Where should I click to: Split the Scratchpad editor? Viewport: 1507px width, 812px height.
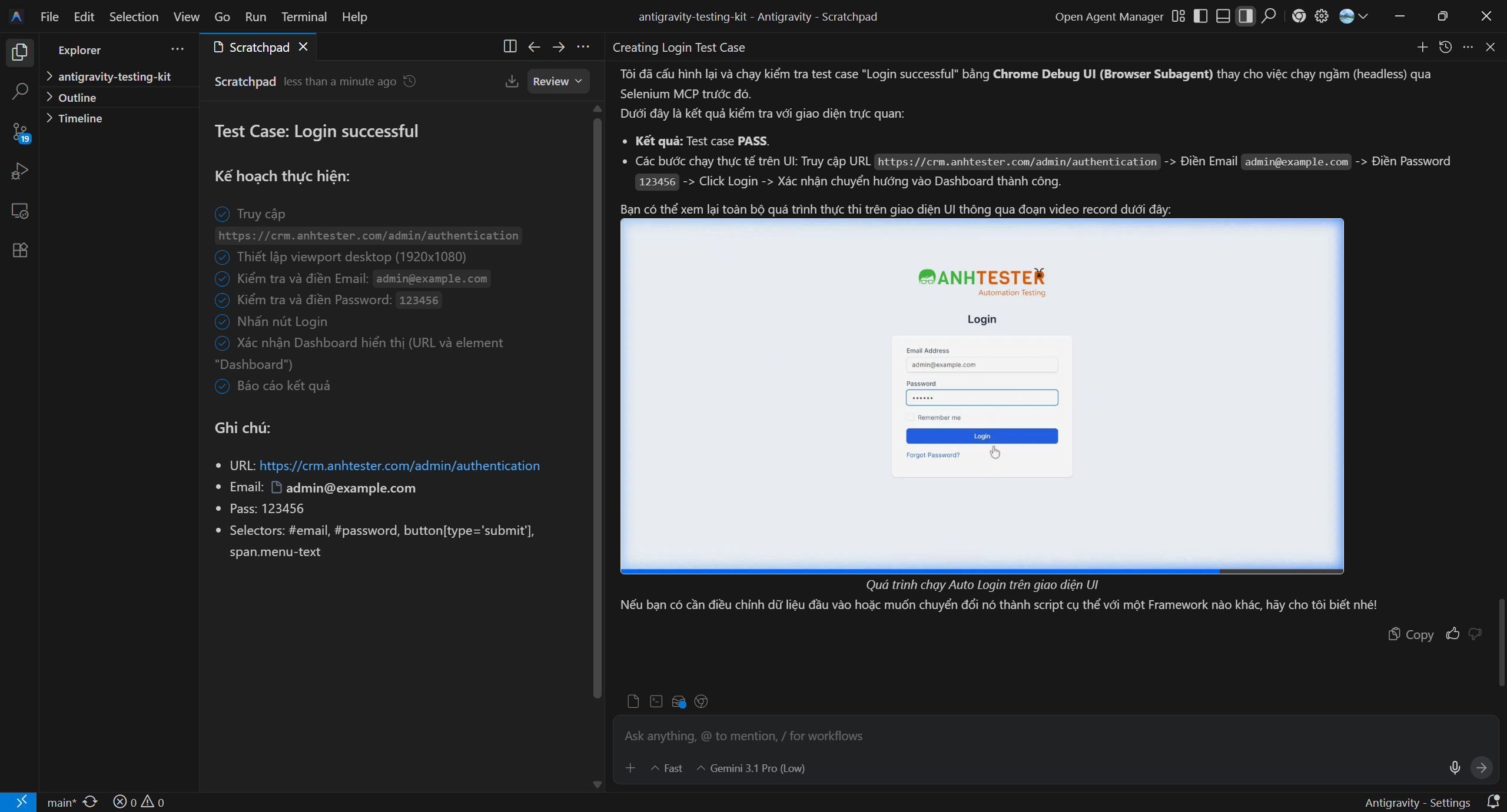point(510,47)
